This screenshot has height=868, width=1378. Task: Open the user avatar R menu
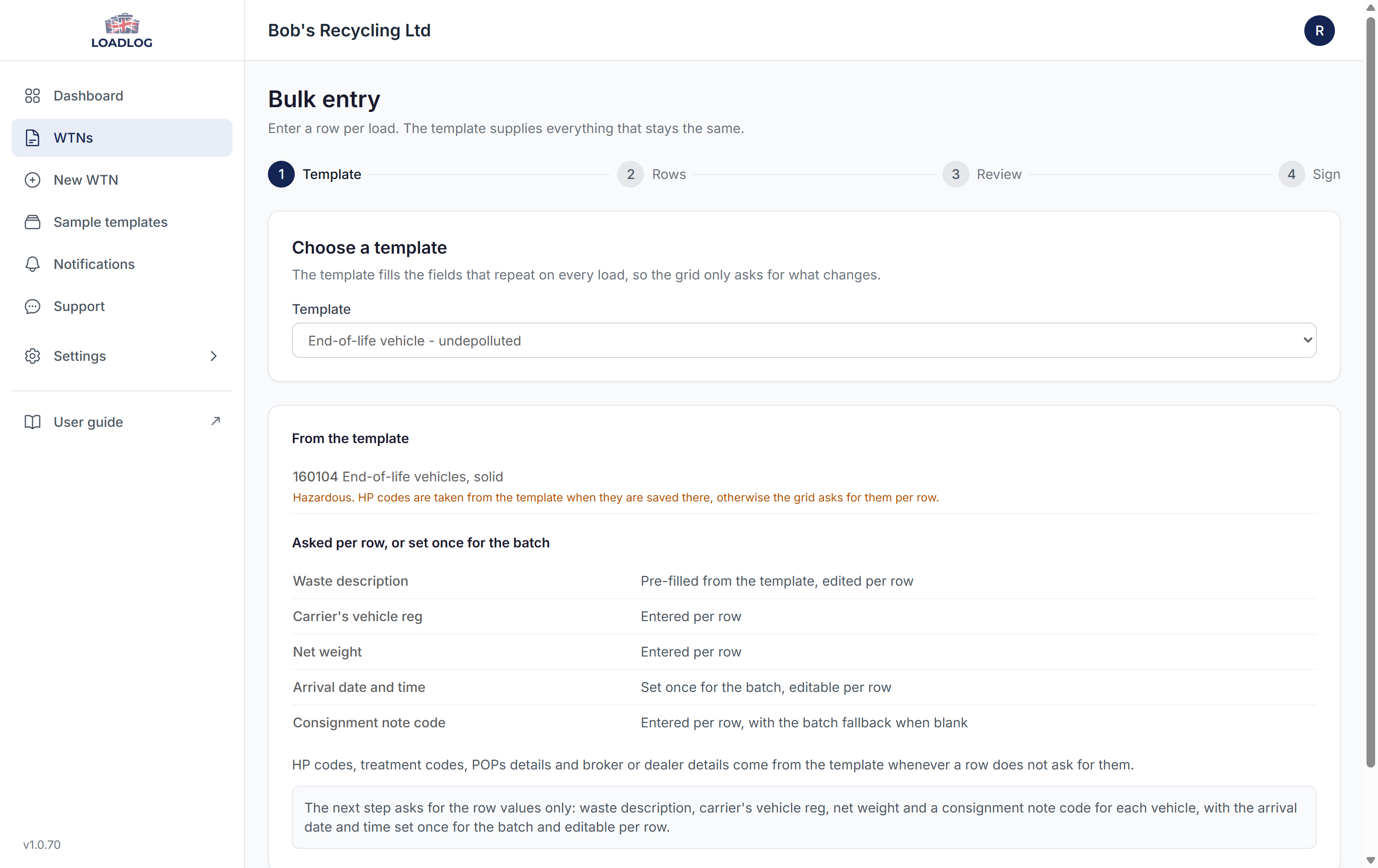pos(1319,30)
